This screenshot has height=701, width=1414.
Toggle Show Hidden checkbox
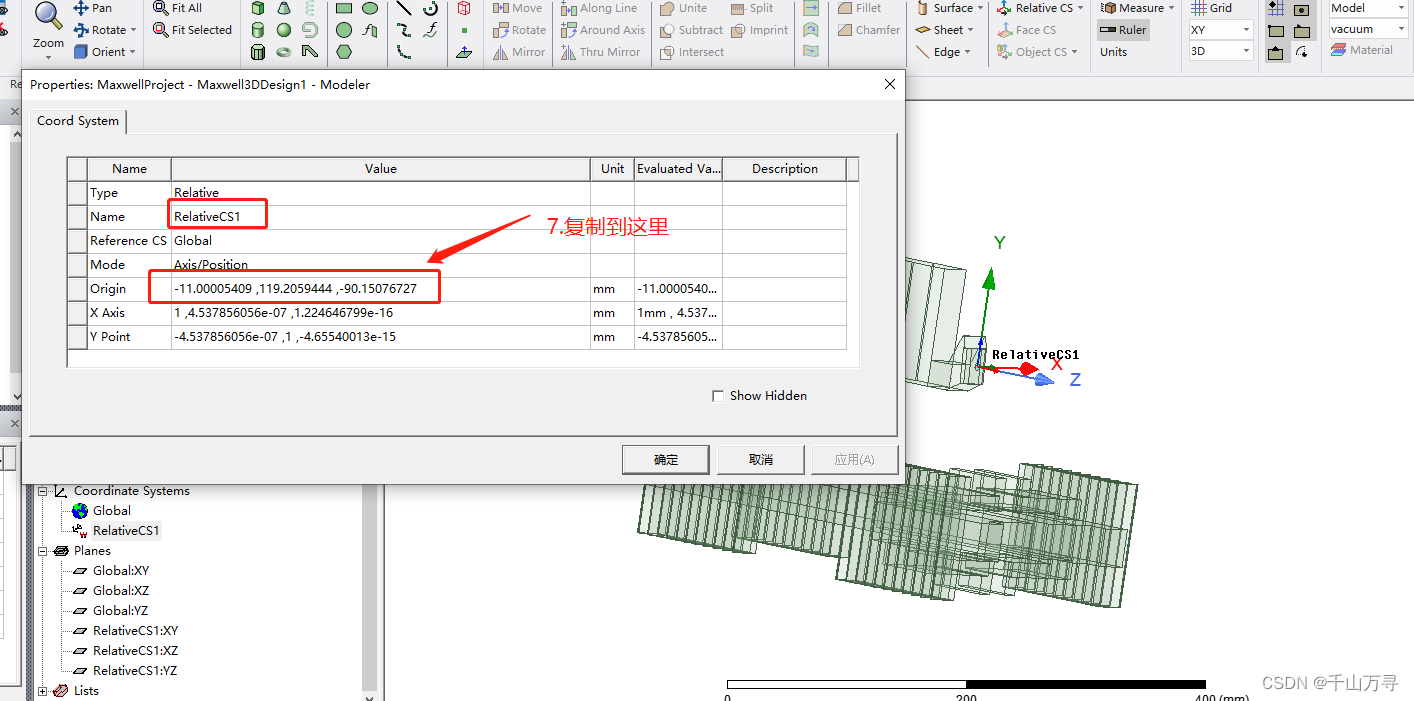(x=718, y=396)
